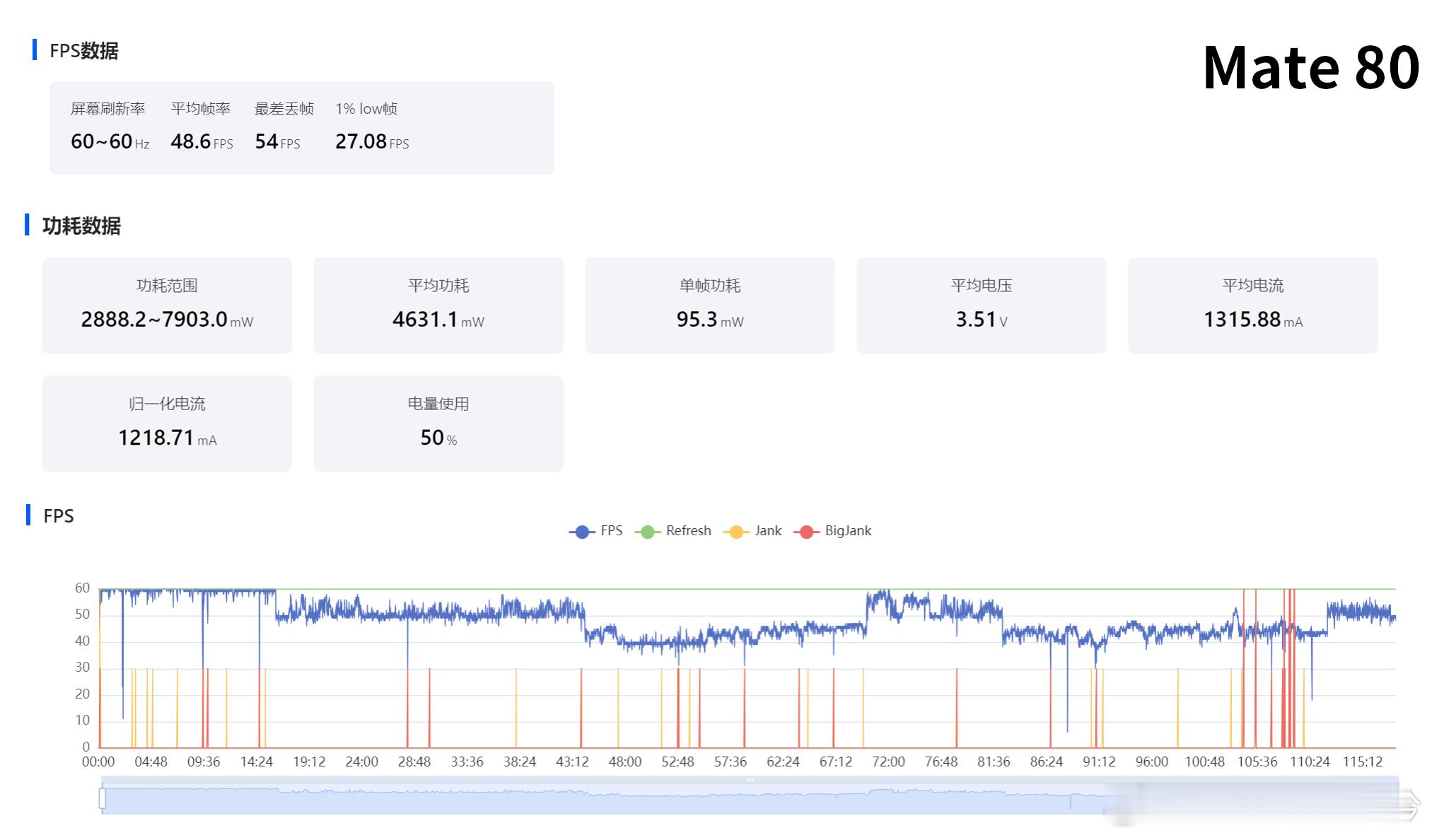The width and height of the screenshot is (1432, 840).
Task: Select the 平均电流 1315.88 mA card
Action: point(1252,305)
